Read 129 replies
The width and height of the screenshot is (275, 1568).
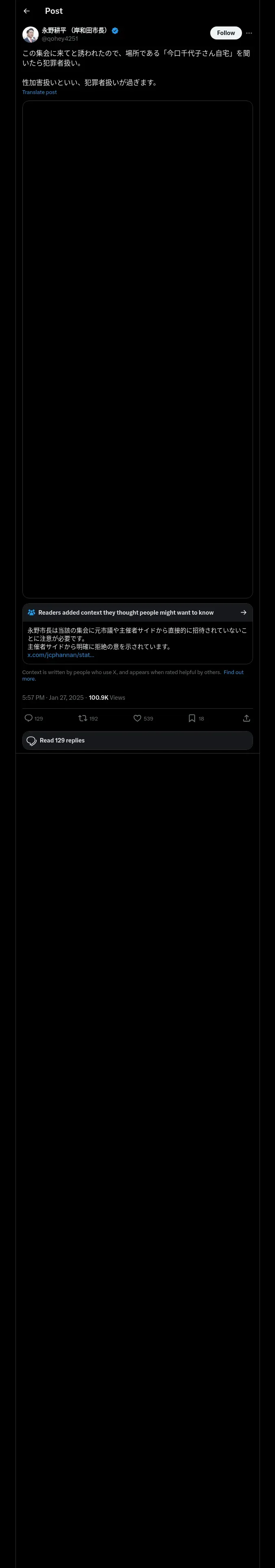pos(137,740)
